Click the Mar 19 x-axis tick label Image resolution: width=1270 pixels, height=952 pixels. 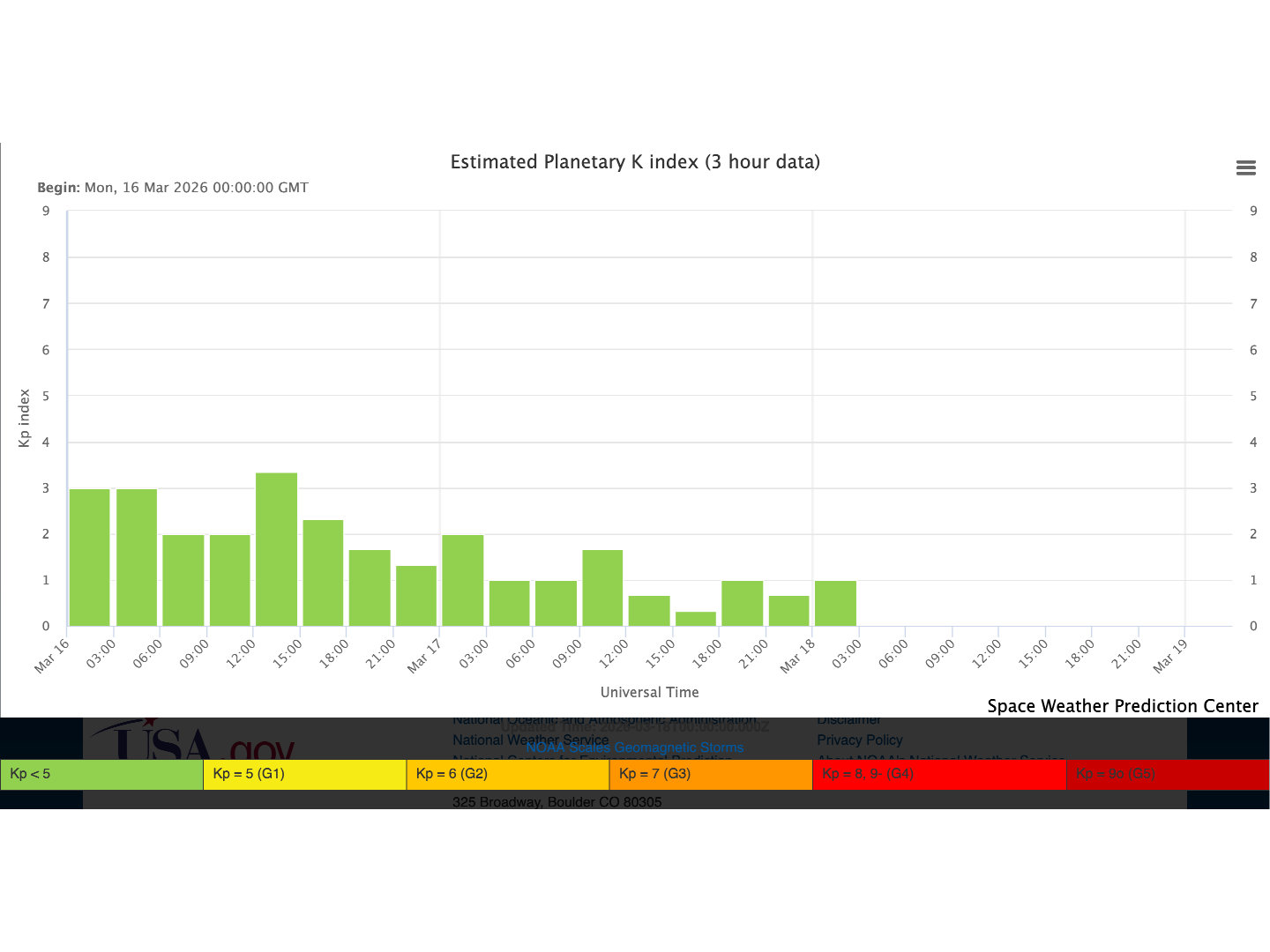[1170, 657]
